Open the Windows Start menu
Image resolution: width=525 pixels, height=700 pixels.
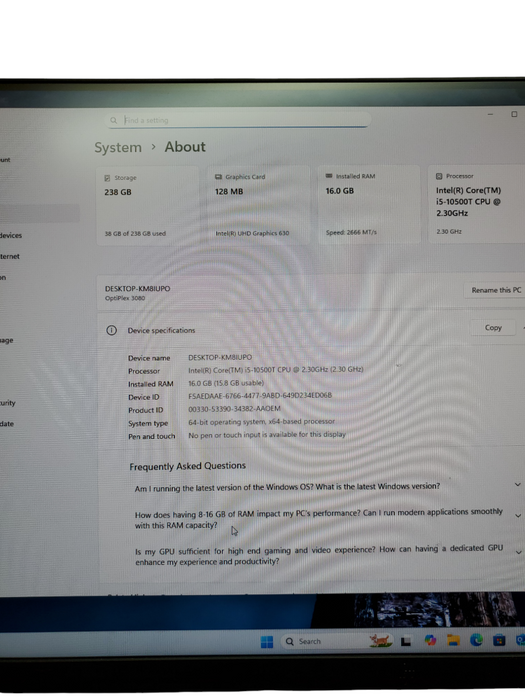[267, 642]
